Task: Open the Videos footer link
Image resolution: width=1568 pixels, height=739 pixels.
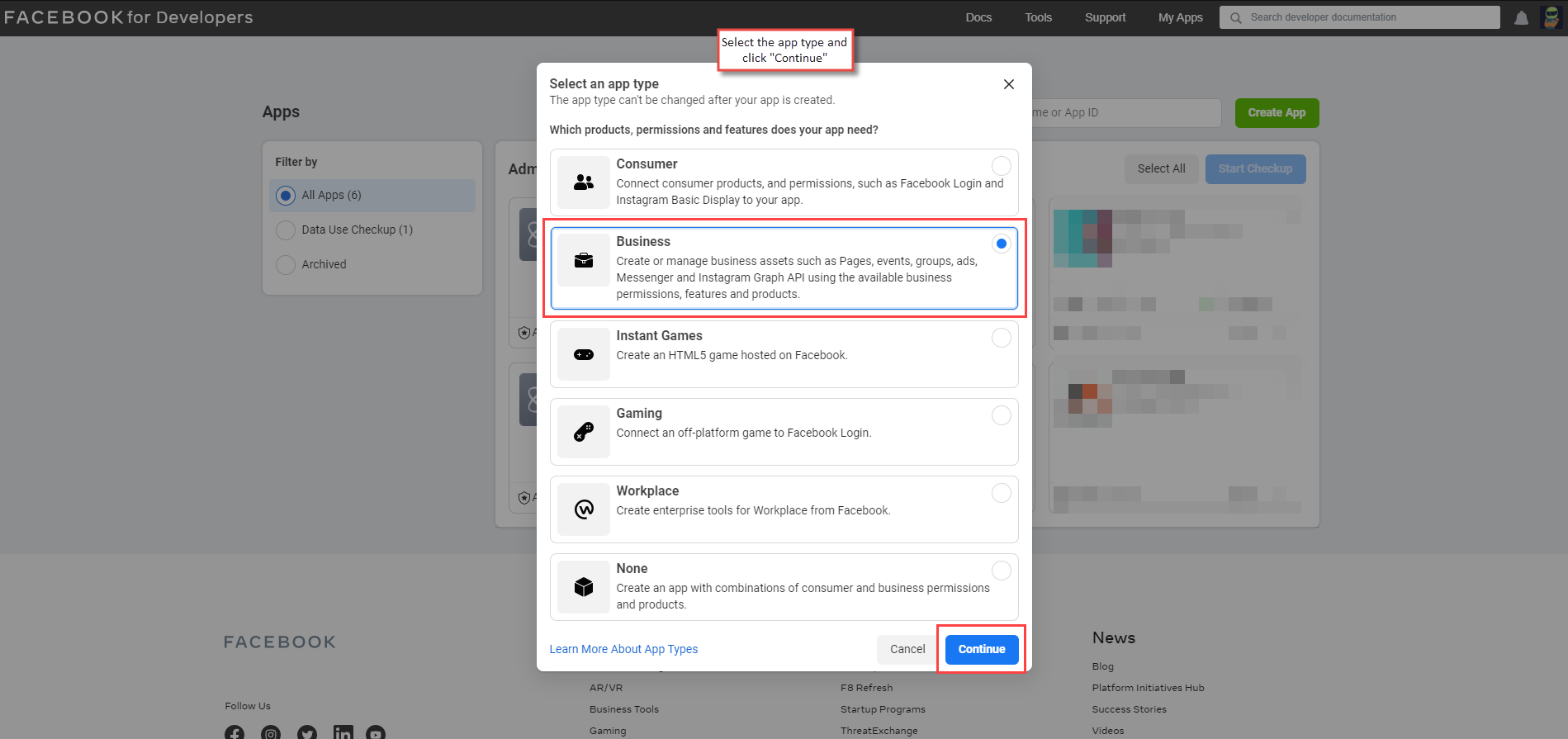Action: coord(1107,731)
